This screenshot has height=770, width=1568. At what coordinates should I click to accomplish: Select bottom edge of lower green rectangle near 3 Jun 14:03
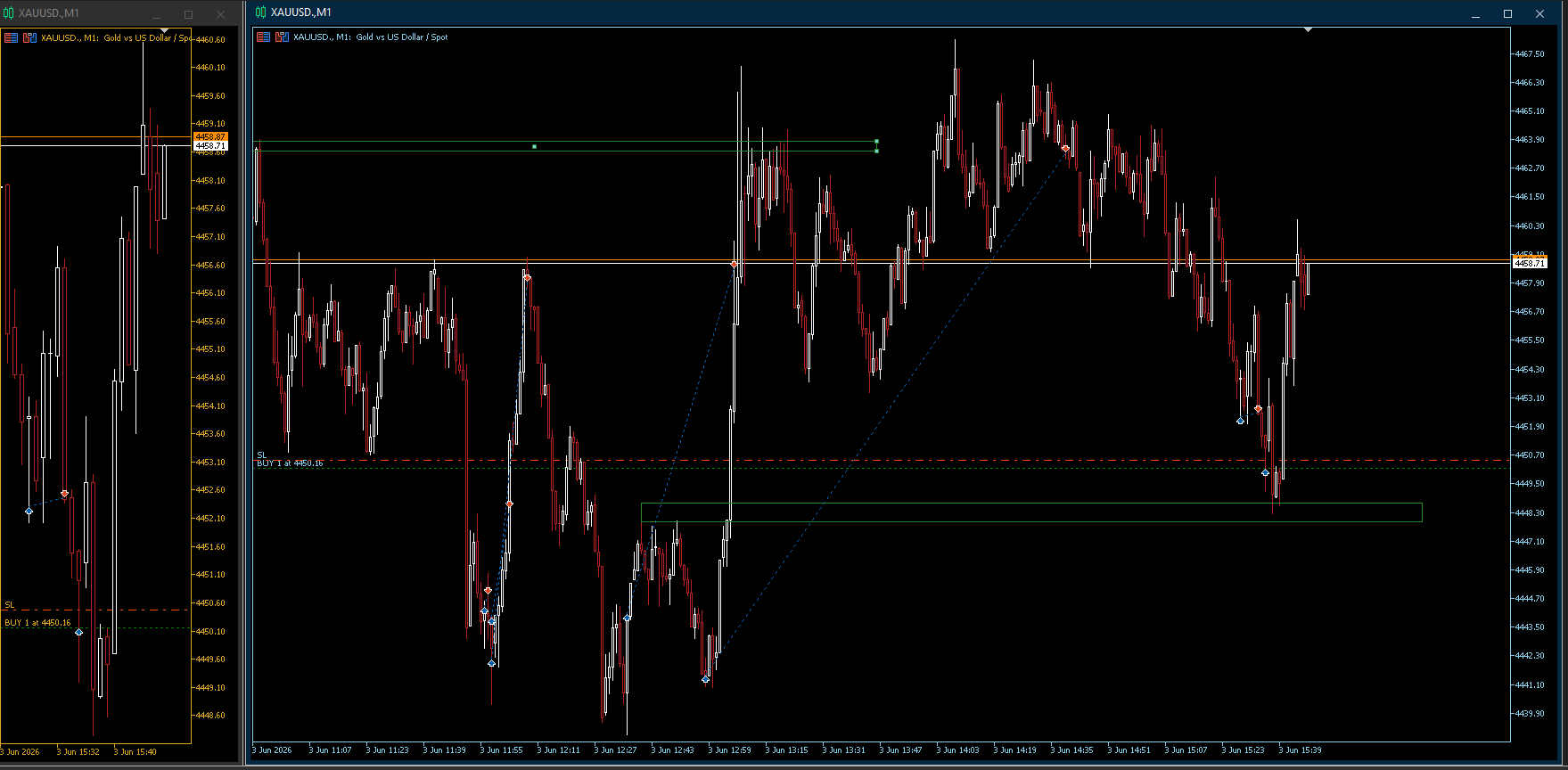(957, 521)
